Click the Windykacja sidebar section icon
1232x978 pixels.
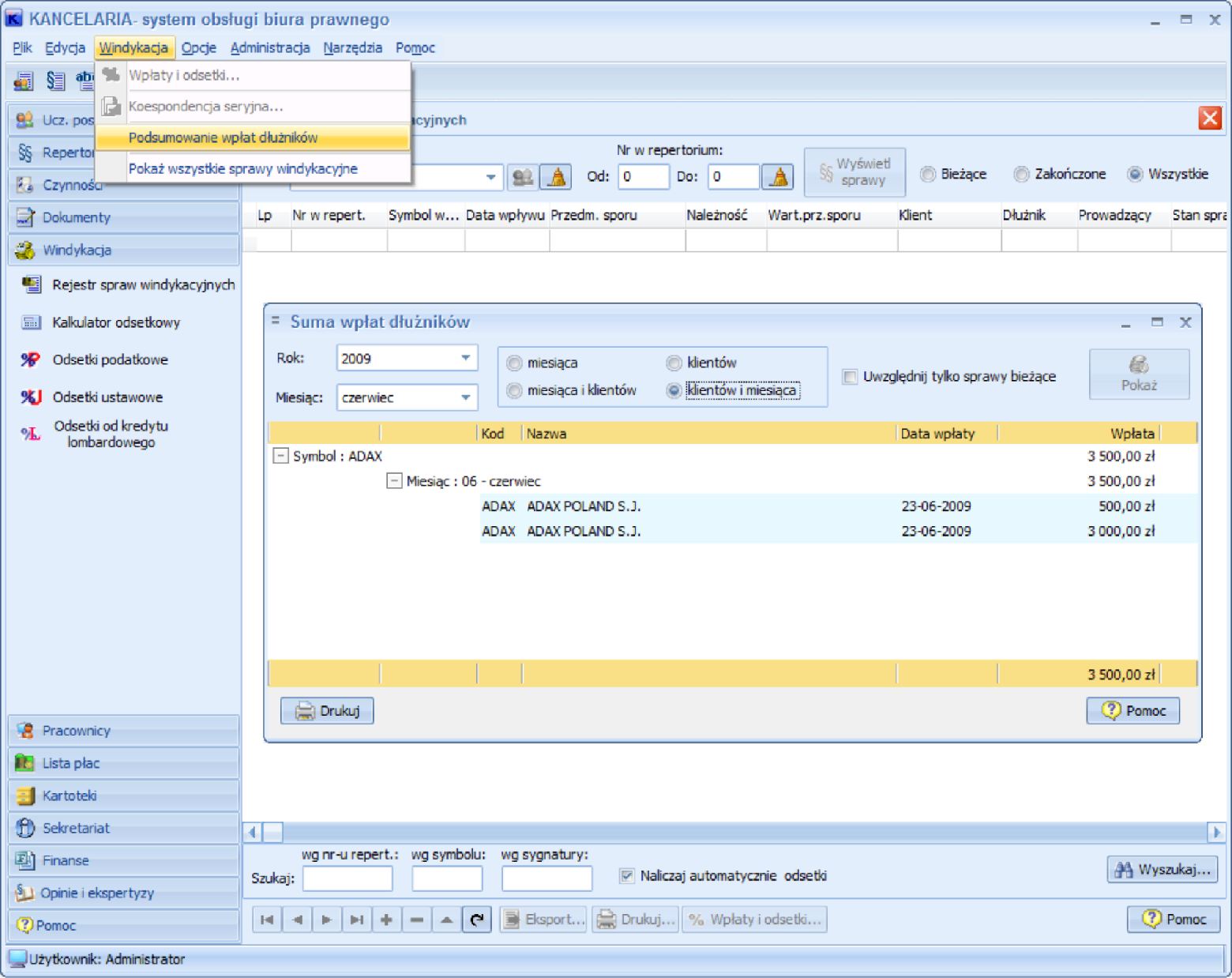[x=25, y=250]
